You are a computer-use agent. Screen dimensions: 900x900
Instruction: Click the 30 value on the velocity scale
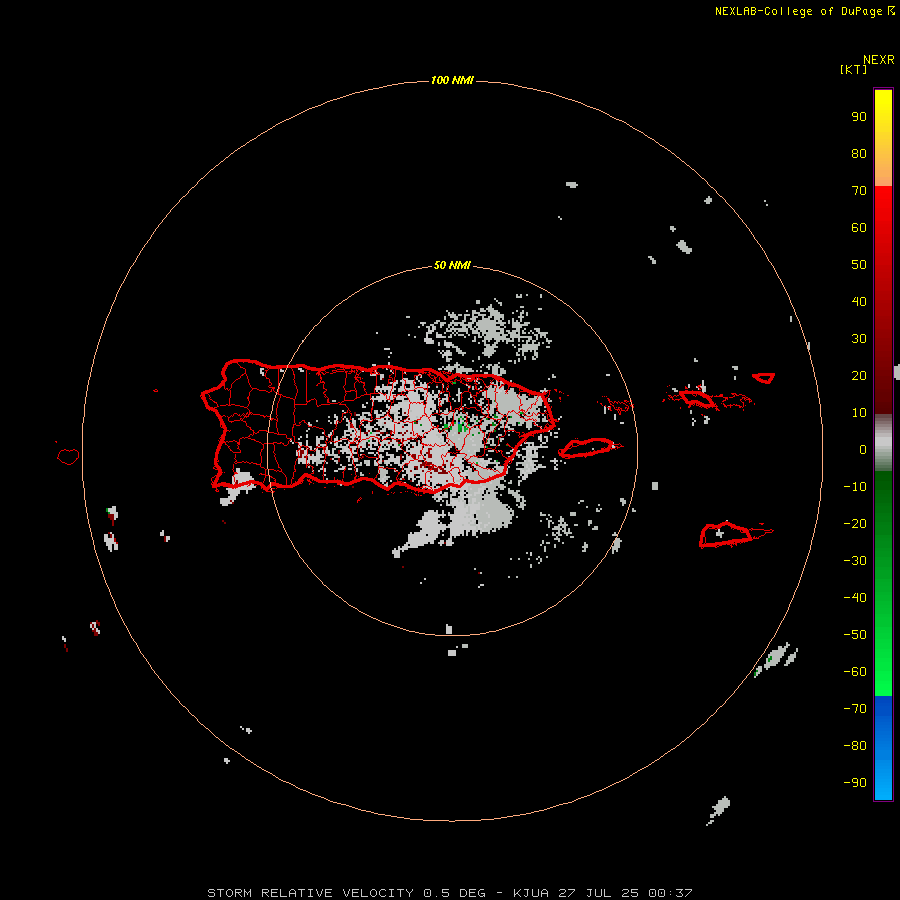point(859,339)
